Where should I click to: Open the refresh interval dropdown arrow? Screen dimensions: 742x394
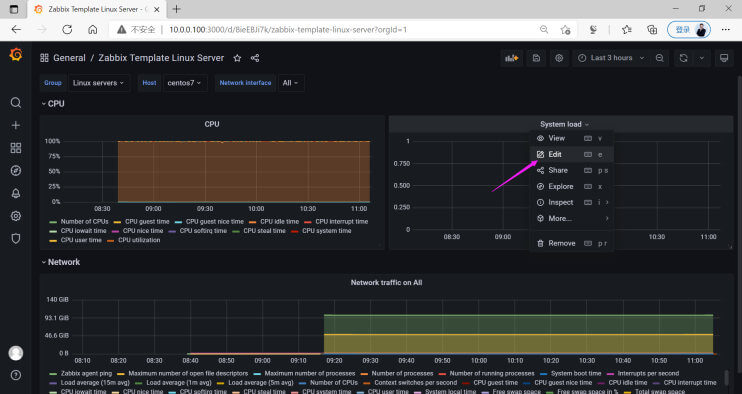[x=702, y=58]
